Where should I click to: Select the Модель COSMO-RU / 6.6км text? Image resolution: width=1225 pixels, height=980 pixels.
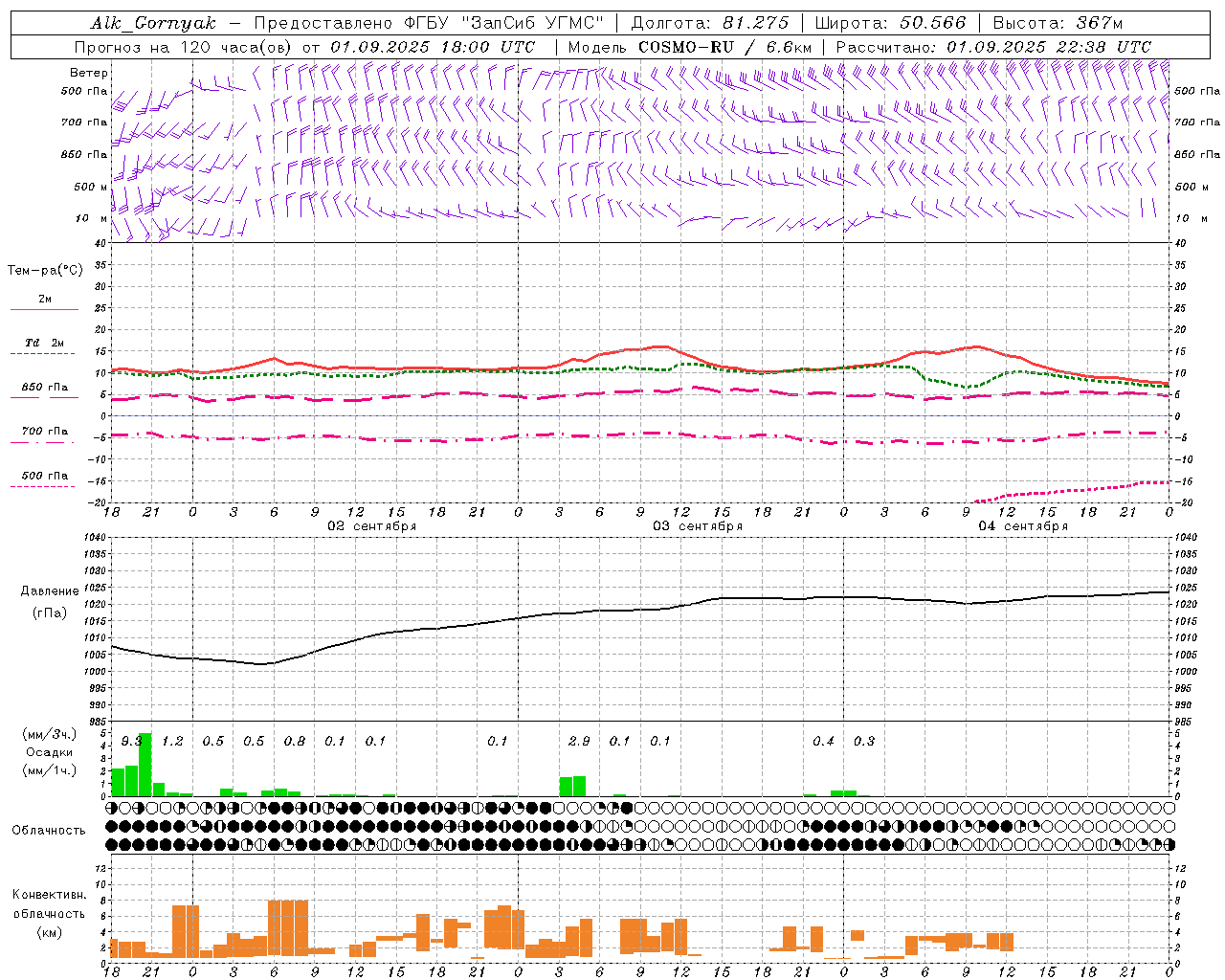(x=690, y=47)
